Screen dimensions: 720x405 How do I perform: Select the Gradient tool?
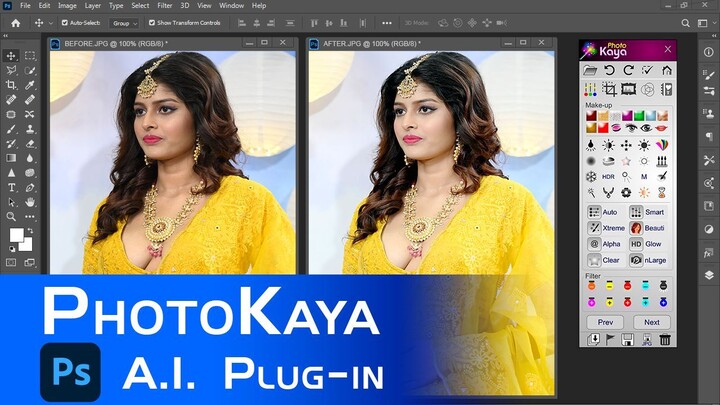click(x=11, y=158)
